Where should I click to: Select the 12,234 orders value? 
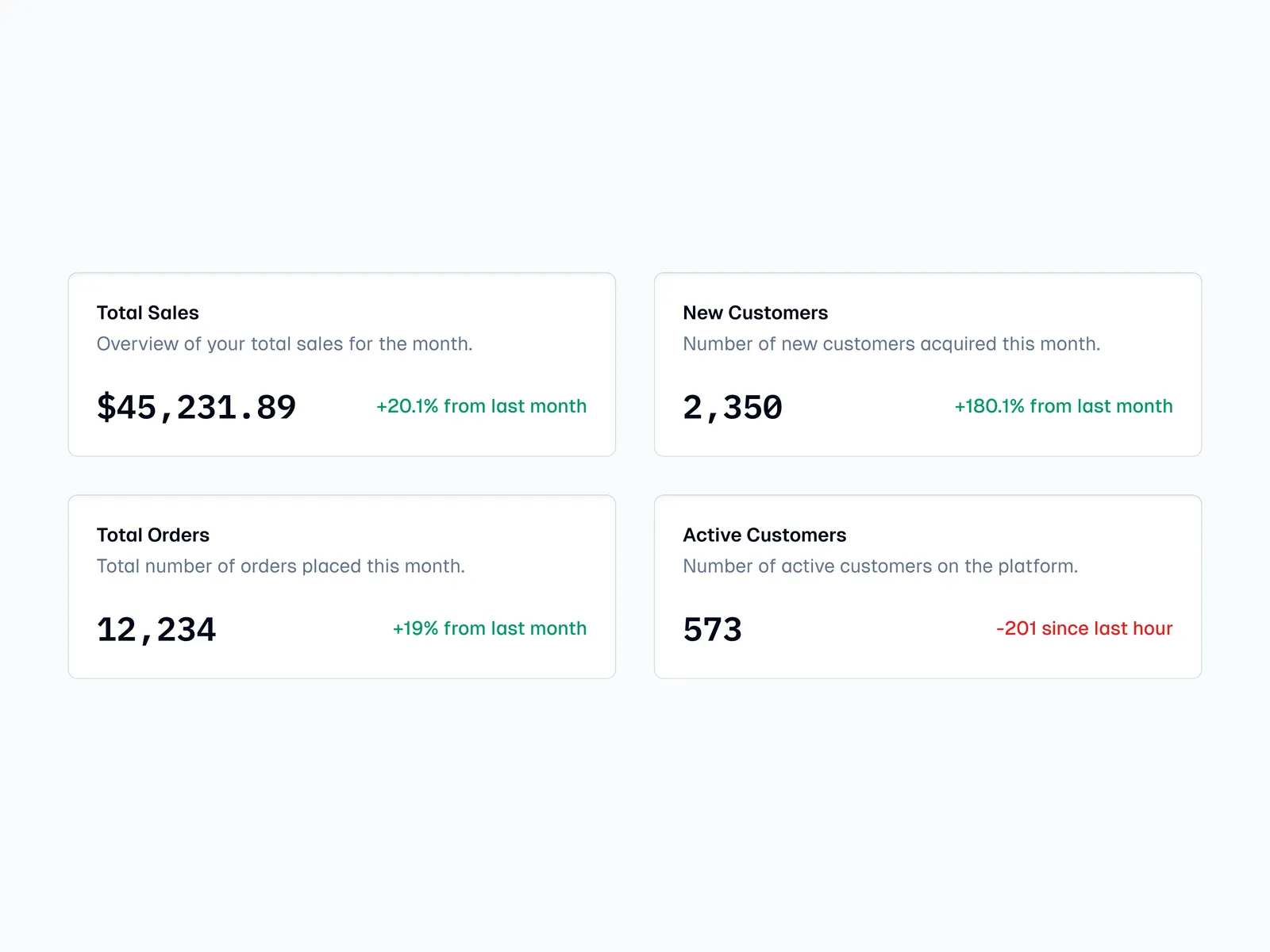156,629
